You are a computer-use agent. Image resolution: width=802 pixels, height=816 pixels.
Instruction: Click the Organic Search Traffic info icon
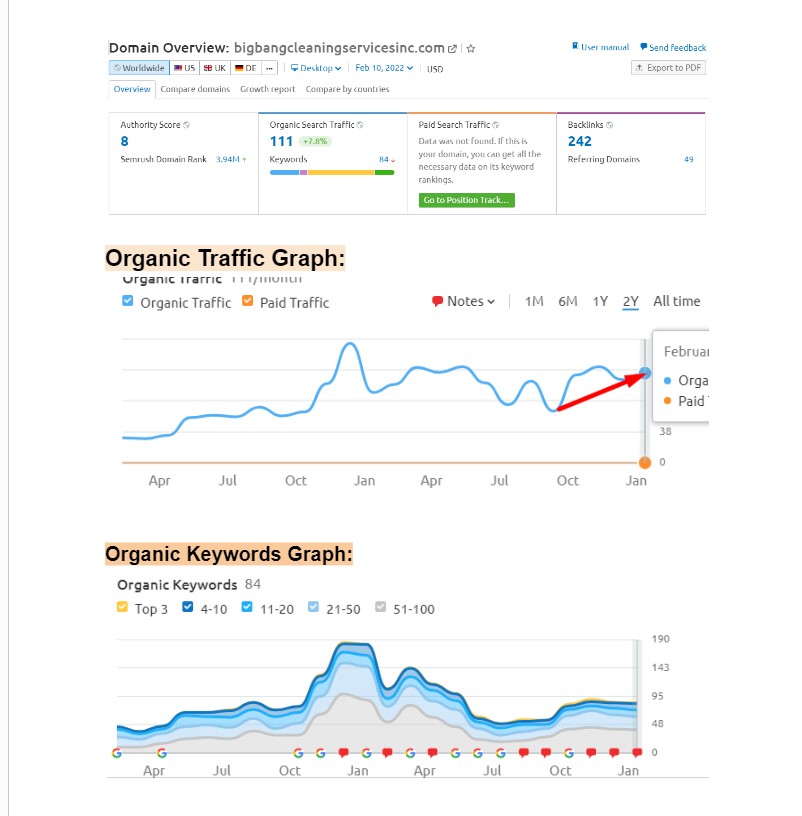360,125
